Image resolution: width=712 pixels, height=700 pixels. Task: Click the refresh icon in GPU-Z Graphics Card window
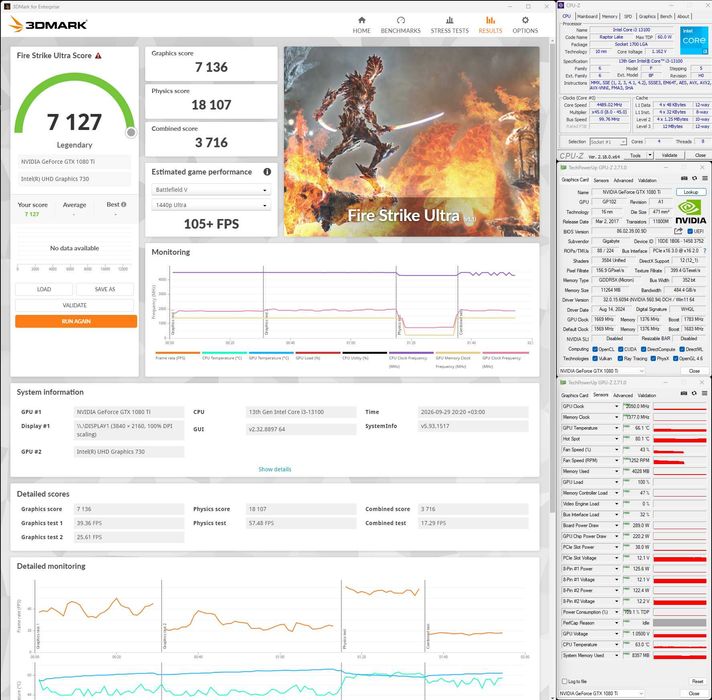point(694,178)
